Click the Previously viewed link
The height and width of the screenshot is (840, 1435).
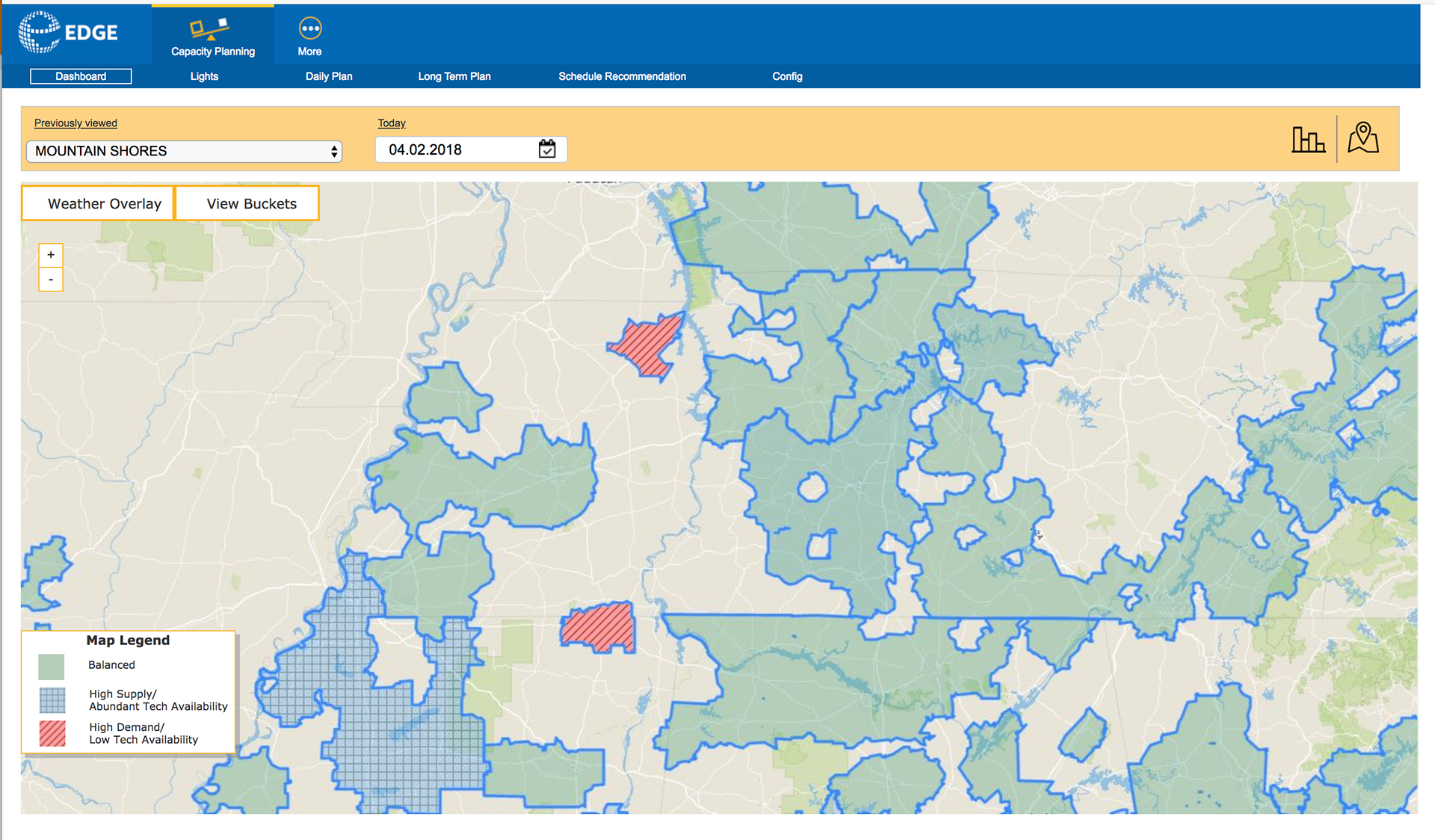point(75,123)
